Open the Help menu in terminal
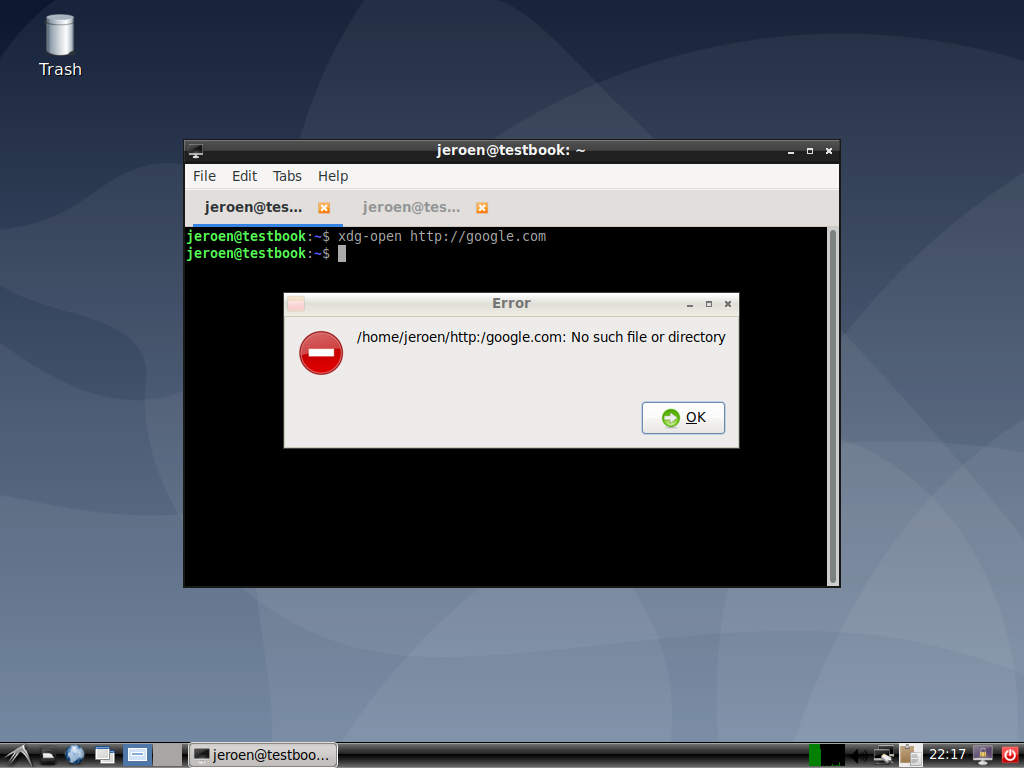The image size is (1024, 768). pyautogui.click(x=333, y=176)
